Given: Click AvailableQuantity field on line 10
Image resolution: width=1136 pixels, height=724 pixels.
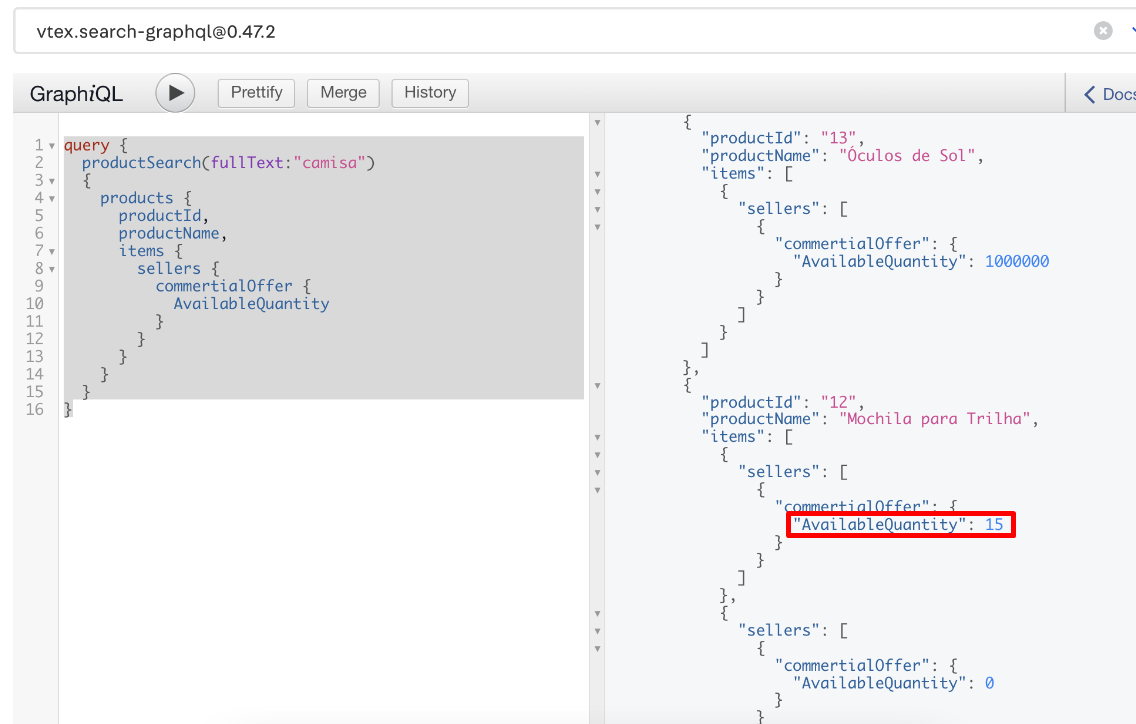Looking at the screenshot, I should (x=251, y=304).
